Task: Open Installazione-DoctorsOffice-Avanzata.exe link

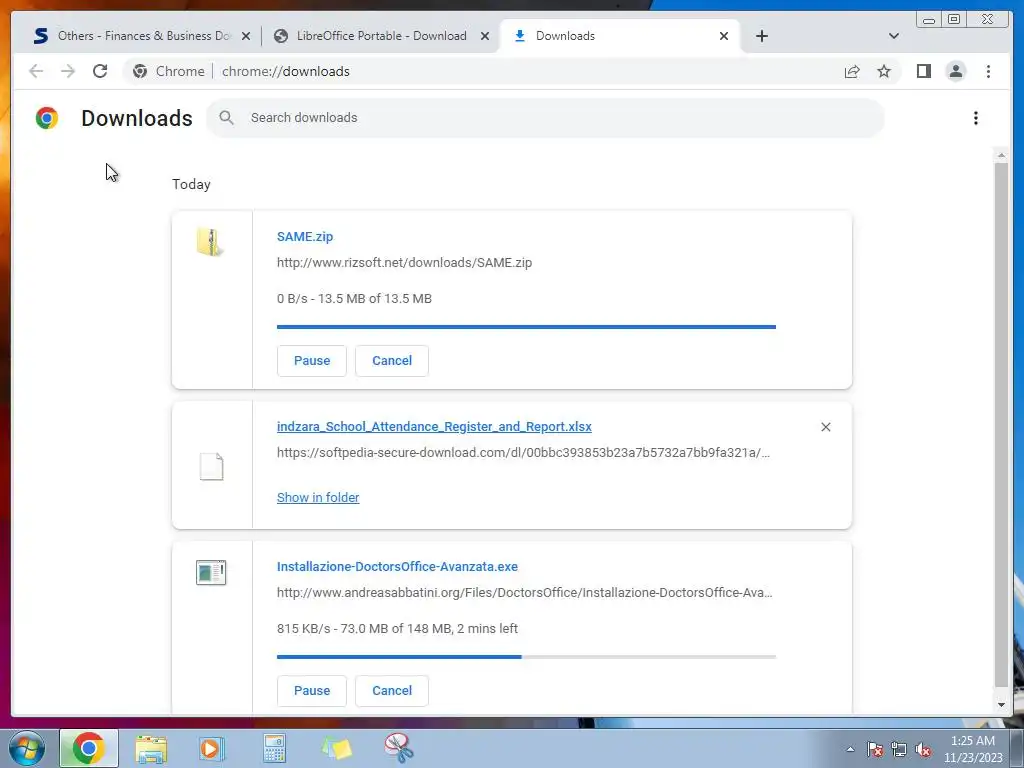Action: 397,566
